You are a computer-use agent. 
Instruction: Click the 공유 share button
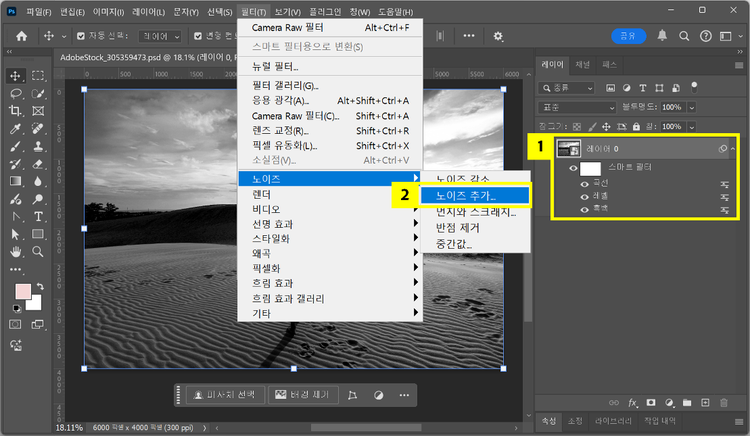click(629, 36)
